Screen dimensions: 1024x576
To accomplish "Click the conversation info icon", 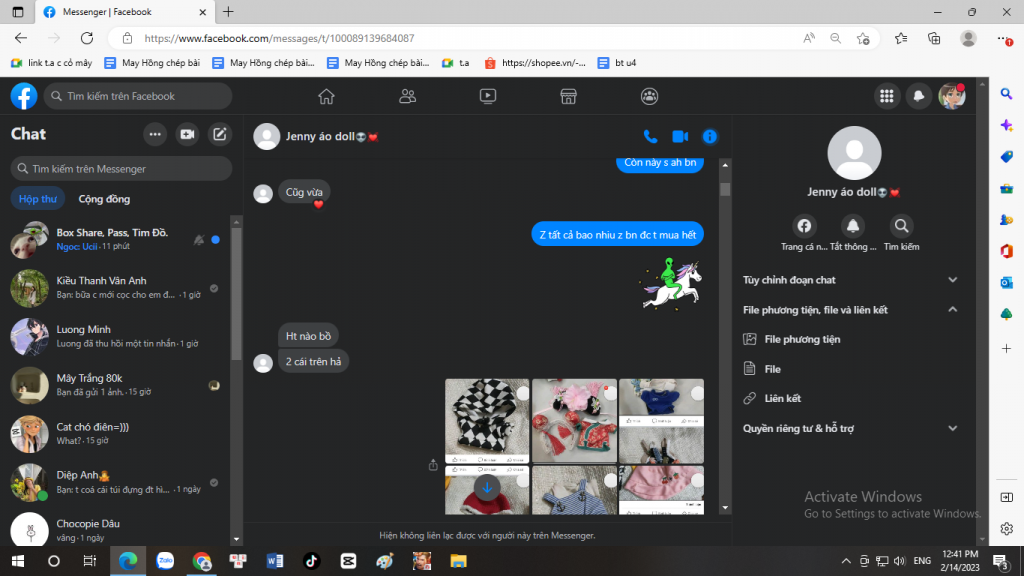I will (710, 136).
